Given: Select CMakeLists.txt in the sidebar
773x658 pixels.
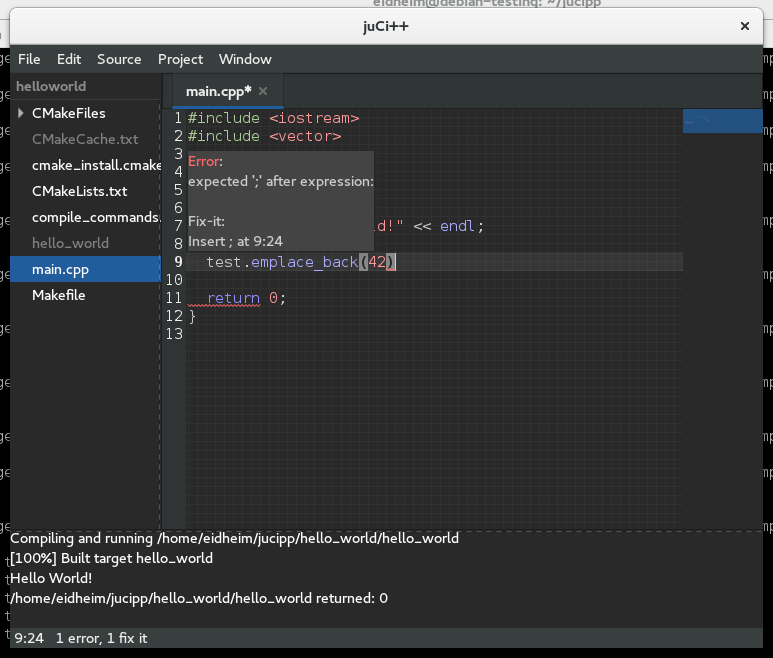Looking at the screenshot, I should coord(80,191).
